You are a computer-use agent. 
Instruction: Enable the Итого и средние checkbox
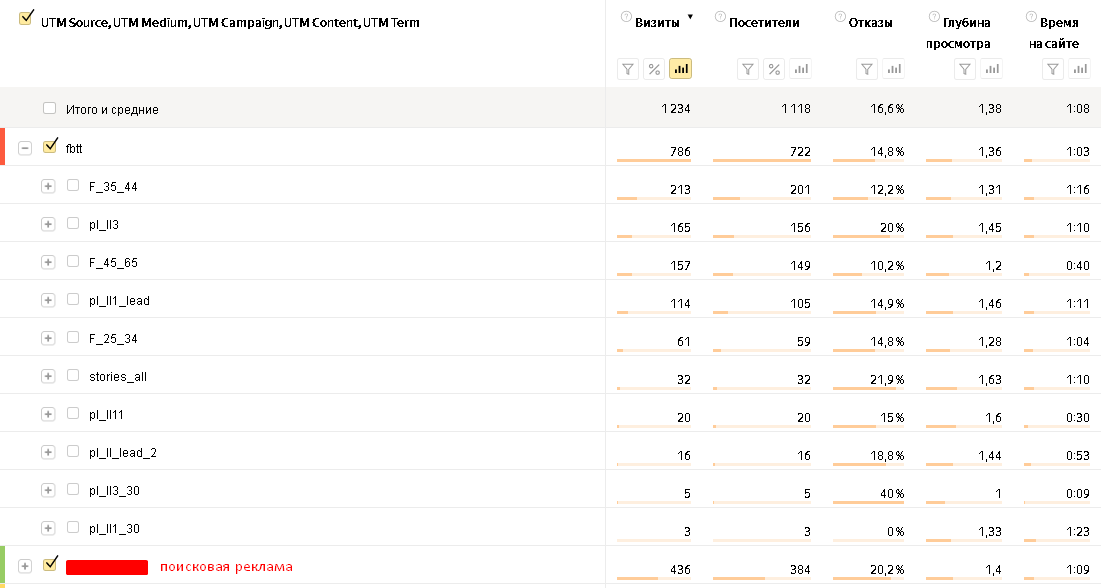click(x=50, y=108)
